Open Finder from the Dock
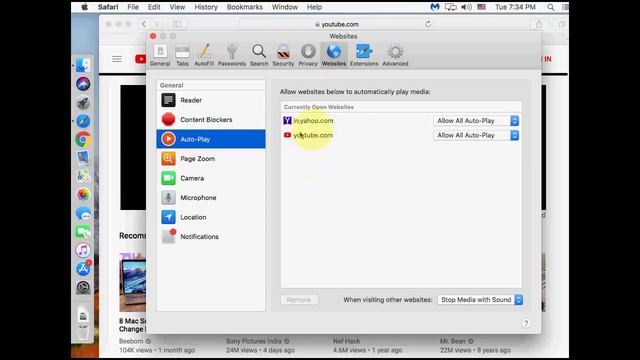 (x=83, y=65)
